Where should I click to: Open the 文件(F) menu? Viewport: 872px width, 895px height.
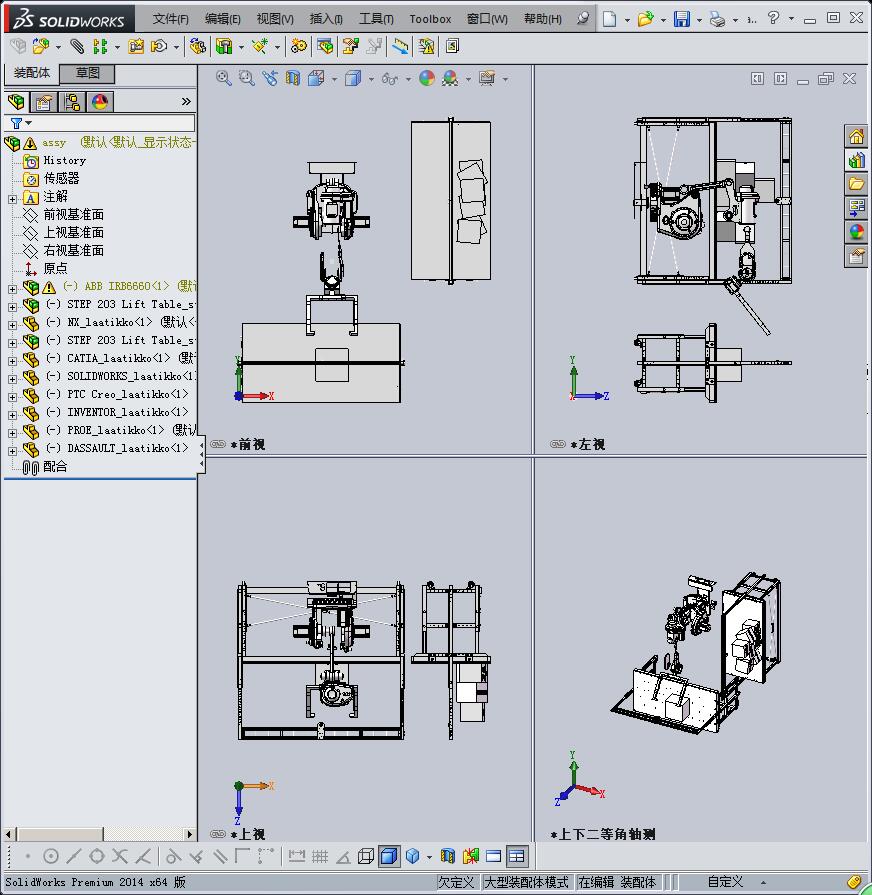pos(170,19)
